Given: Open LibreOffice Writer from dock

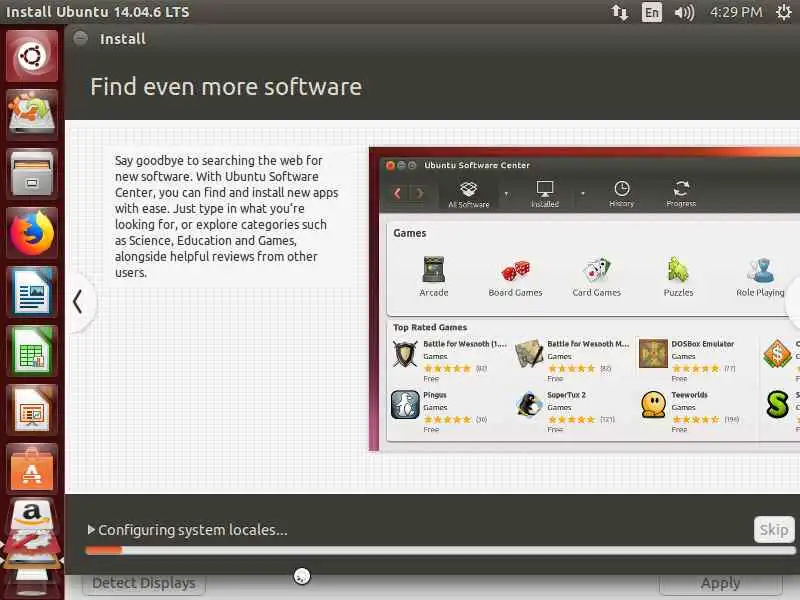Looking at the screenshot, I should pos(32,292).
